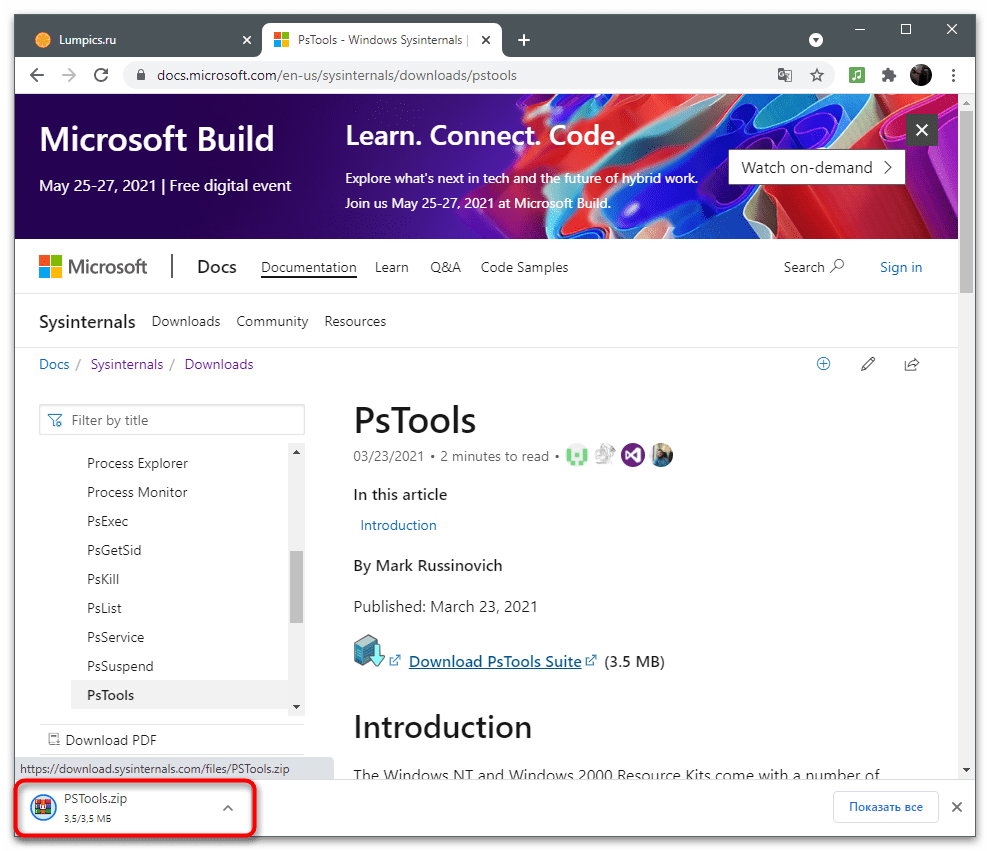Dismiss the Microsoft Build banner

[x=922, y=130]
